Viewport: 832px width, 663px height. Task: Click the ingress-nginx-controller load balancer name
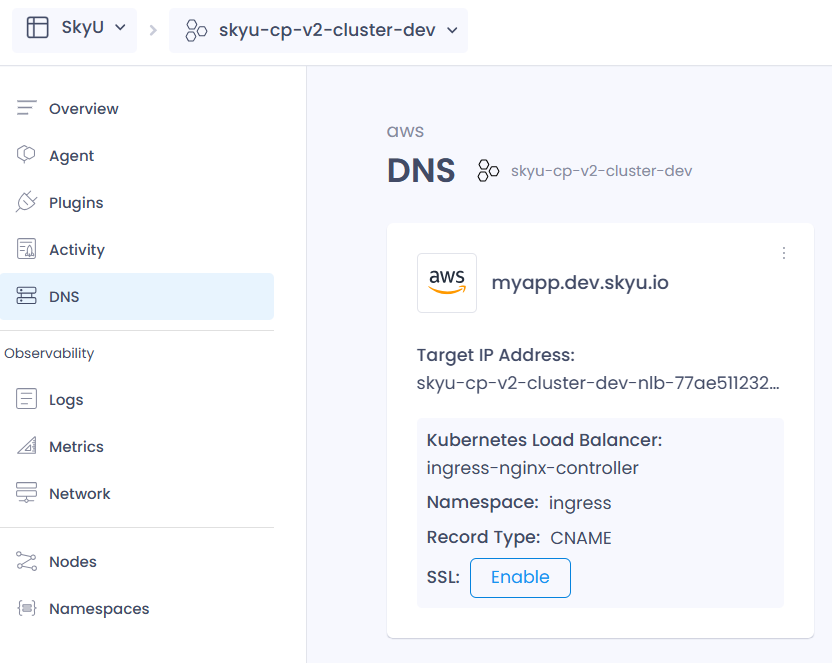[x=533, y=468]
